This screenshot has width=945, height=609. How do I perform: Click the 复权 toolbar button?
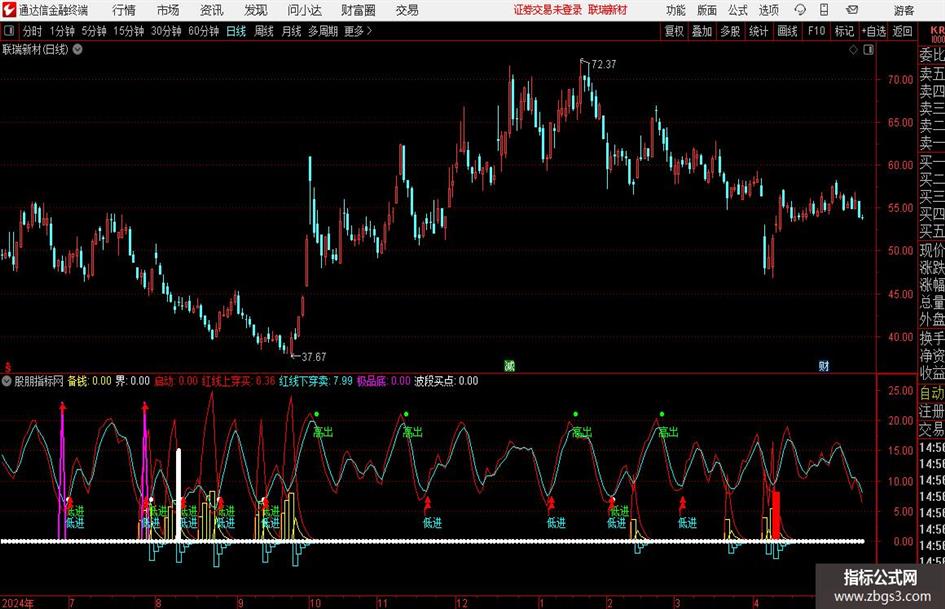click(x=674, y=31)
